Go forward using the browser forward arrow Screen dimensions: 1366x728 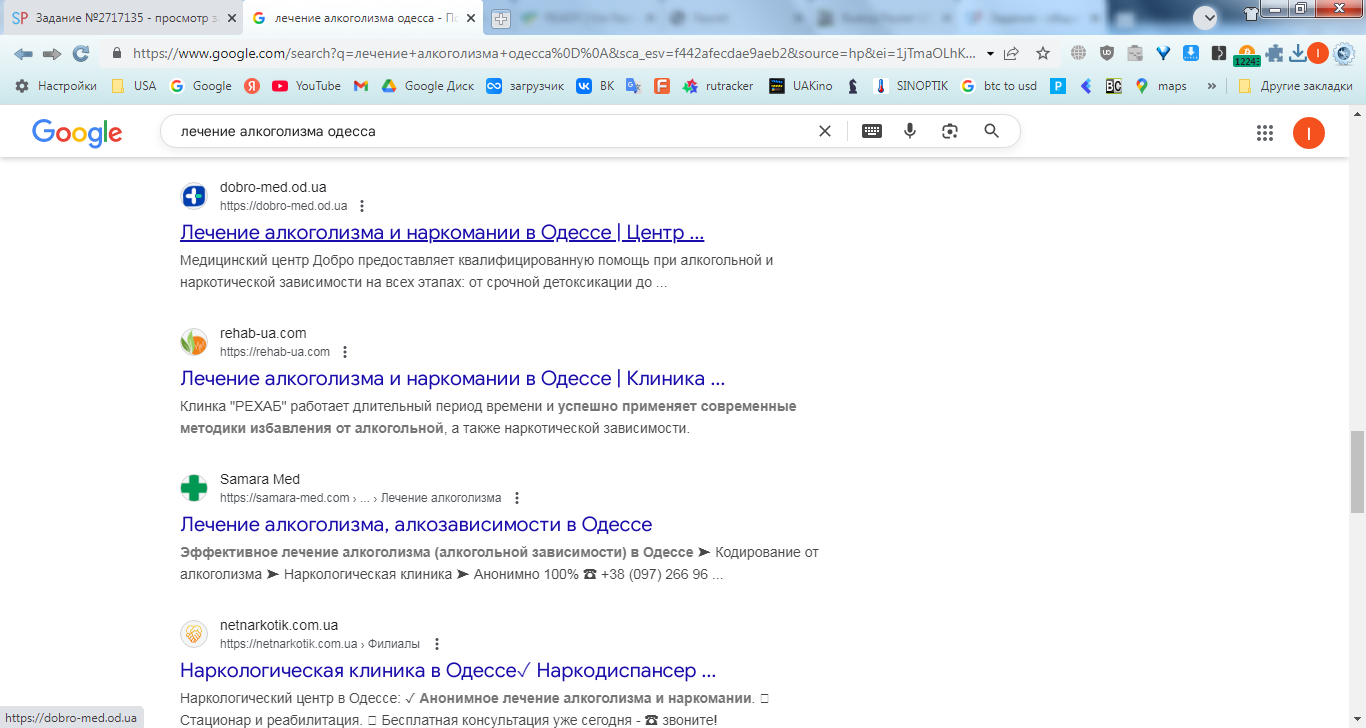coord(52,54)
